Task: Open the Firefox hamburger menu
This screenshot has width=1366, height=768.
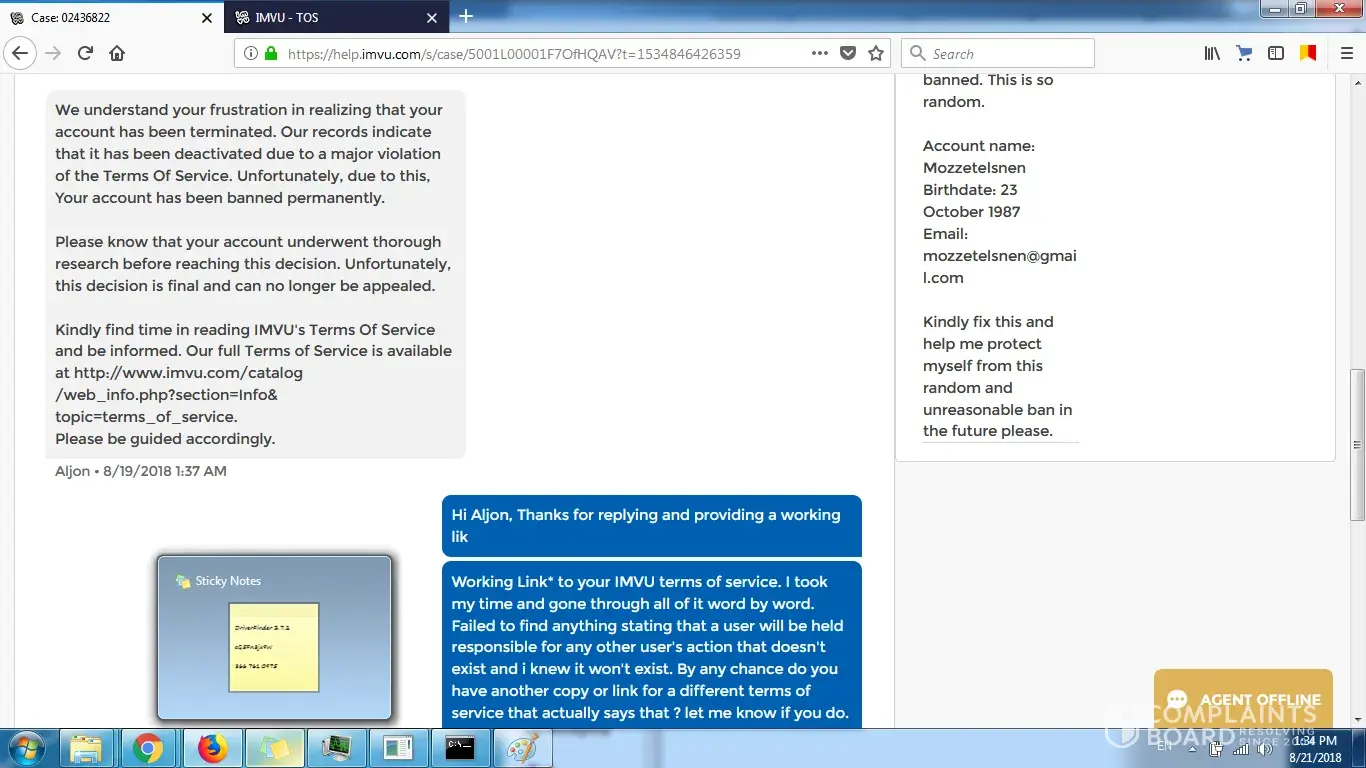Action: click(1346, 53)
